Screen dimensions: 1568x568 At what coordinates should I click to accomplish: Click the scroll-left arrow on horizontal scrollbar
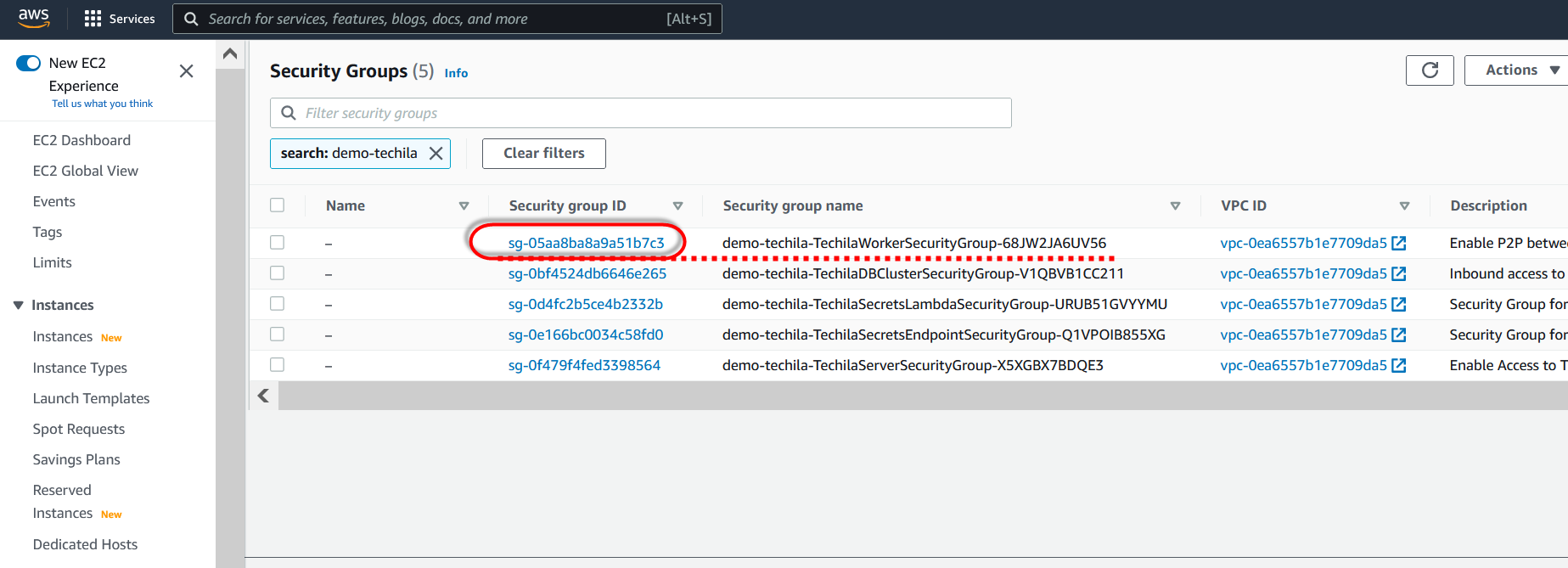coord(264,396)
